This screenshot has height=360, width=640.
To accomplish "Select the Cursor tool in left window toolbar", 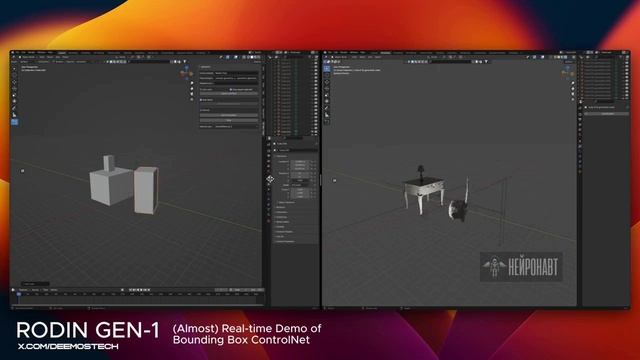I will [x=14, y=75].
